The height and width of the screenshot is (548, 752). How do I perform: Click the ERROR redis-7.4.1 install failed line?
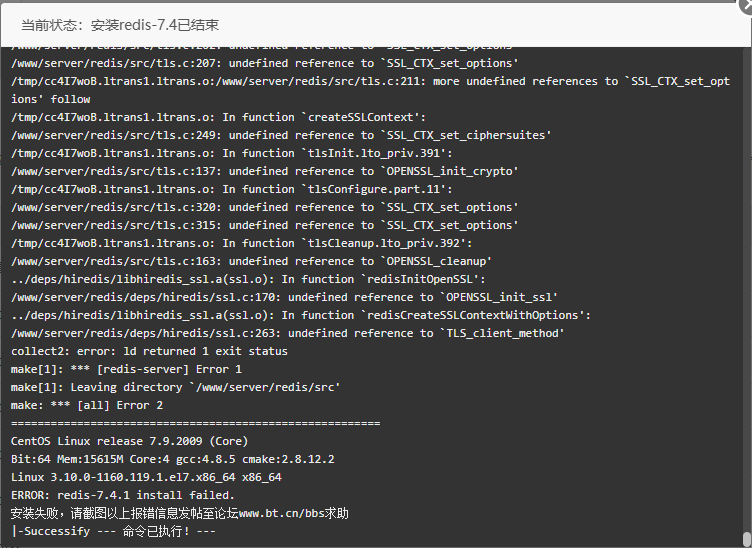[123, 495]
